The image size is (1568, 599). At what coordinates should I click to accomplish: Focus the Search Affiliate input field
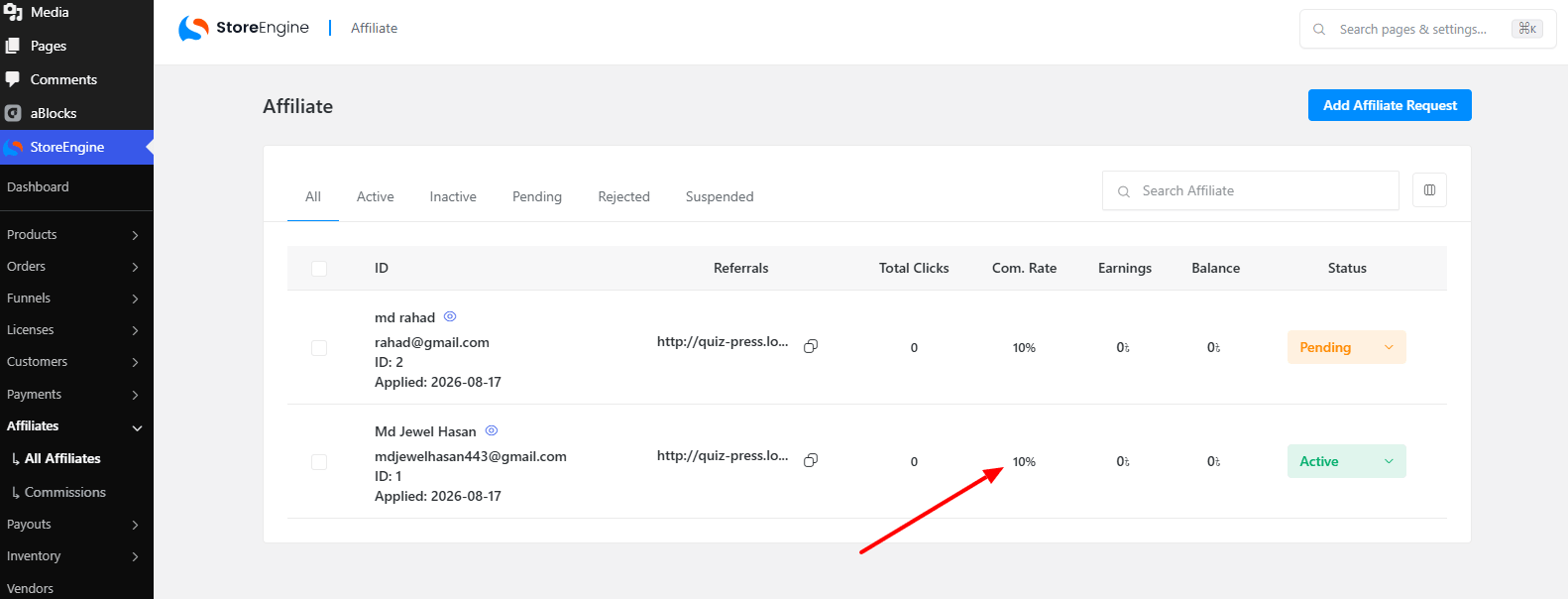(1251, 190)
